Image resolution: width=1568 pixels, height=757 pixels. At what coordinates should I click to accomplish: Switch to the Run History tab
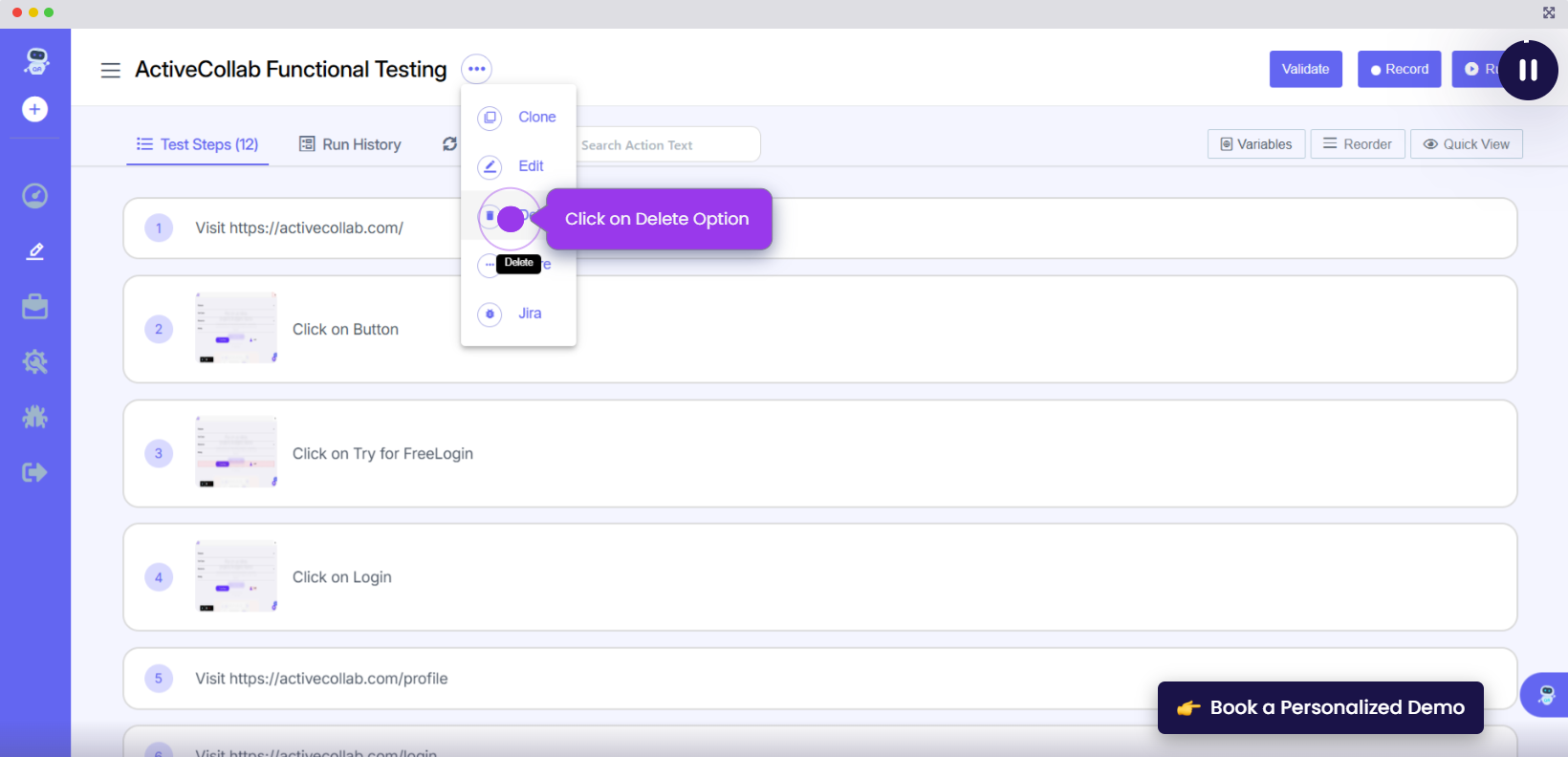click(350, 144)
